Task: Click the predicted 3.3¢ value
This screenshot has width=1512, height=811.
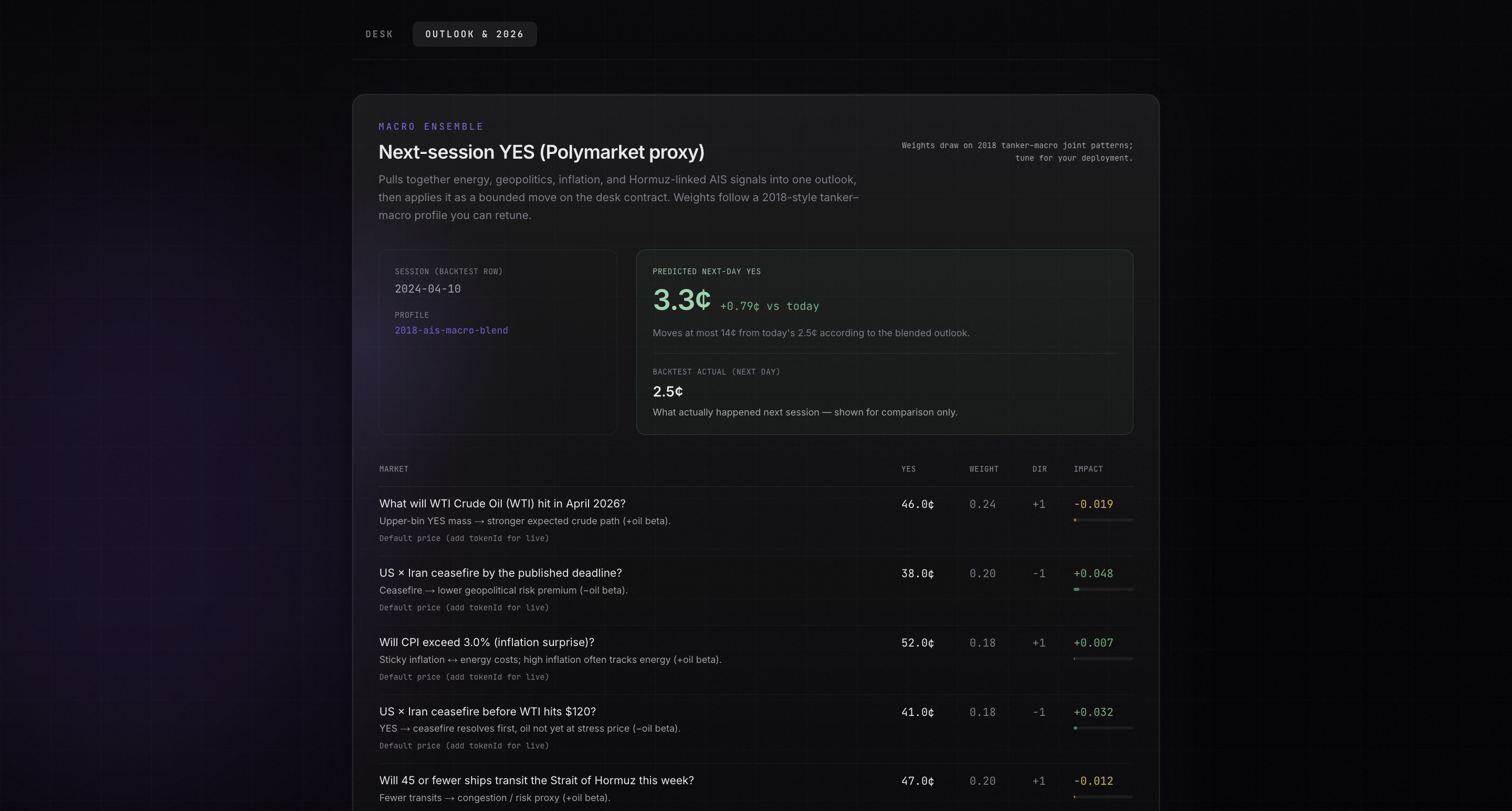Action: point(681,300)
